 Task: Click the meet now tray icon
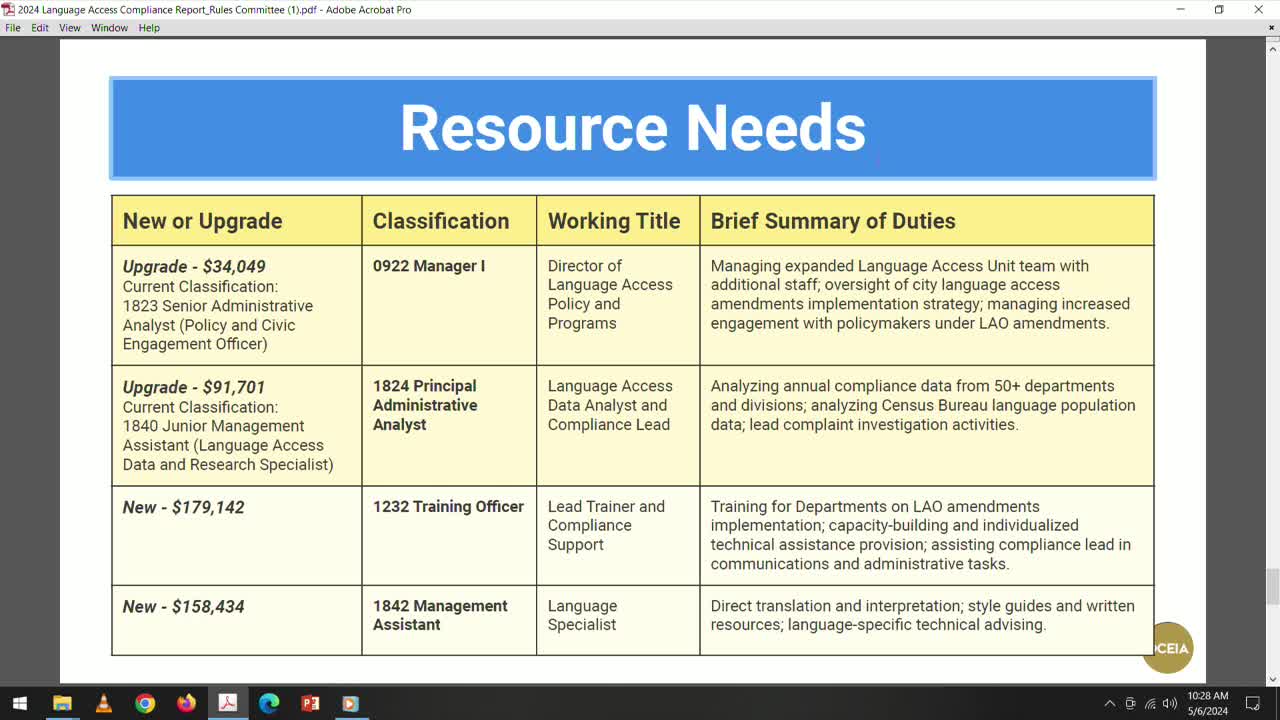(1130, 703)
